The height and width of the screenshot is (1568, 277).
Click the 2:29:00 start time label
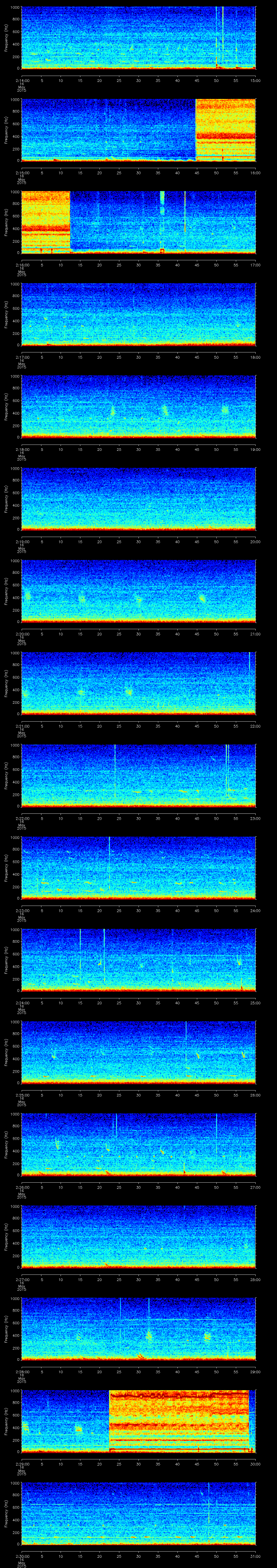point(22,1463)
